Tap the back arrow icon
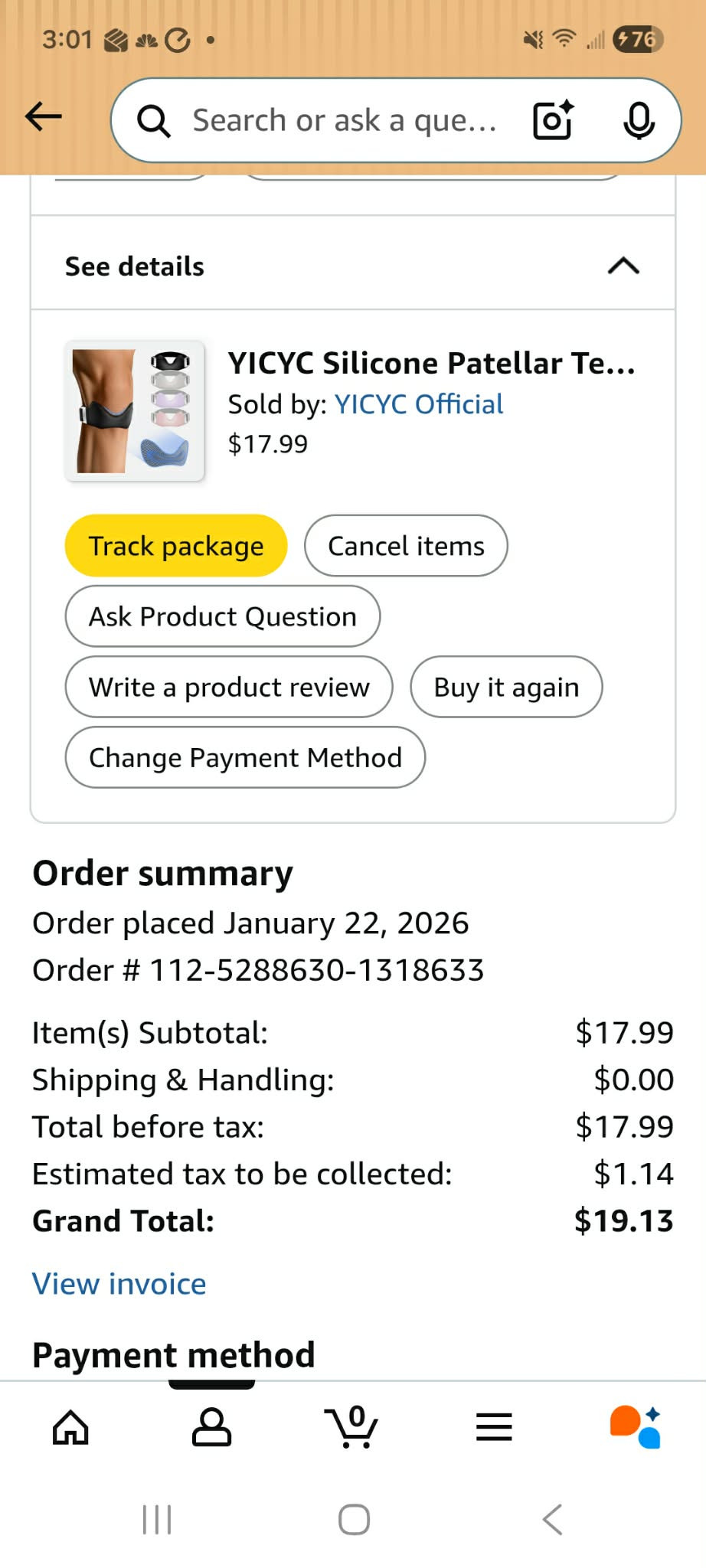 pos(44,117)
